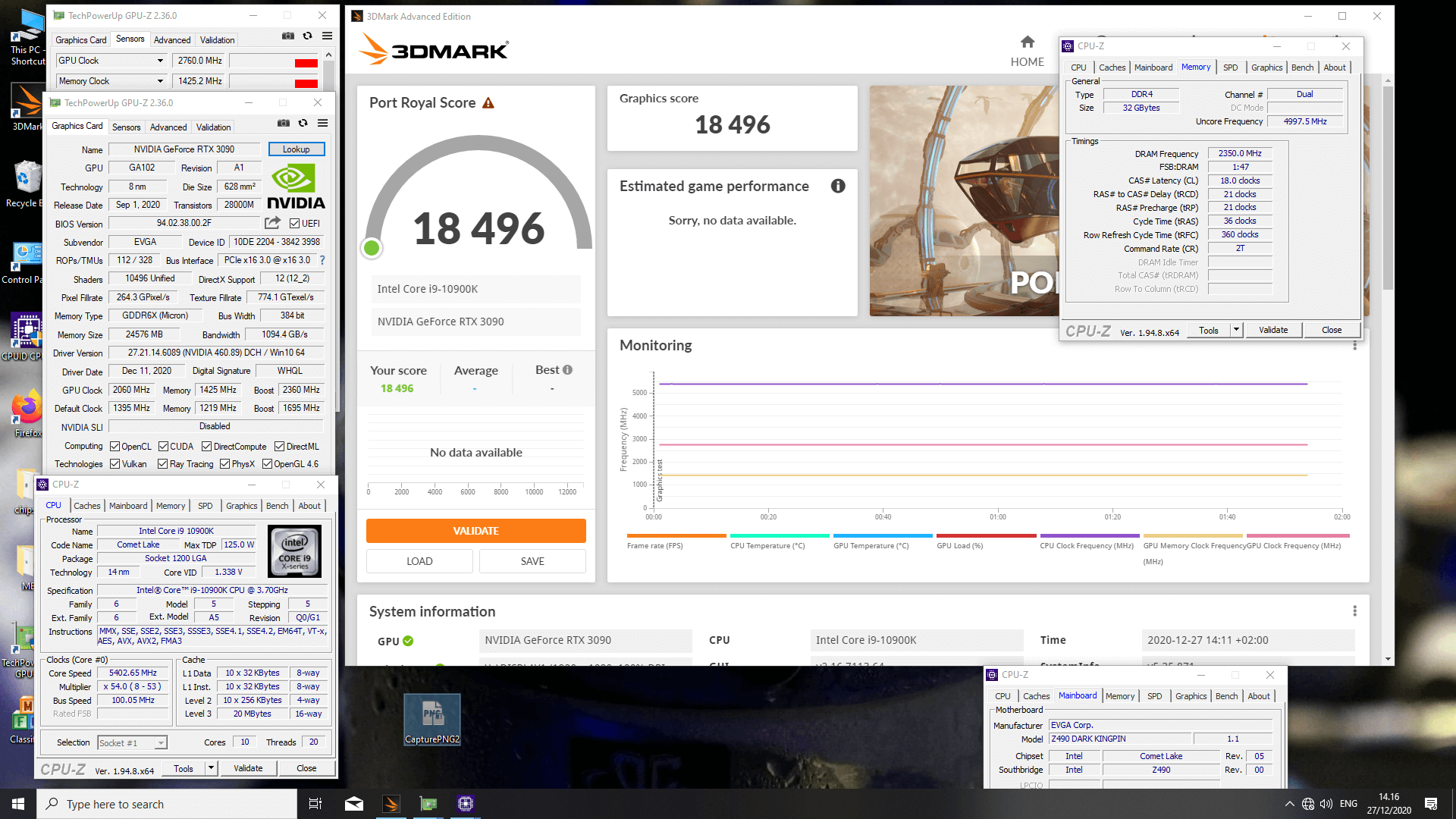Click the red GPU Clock sensor graph bar
This screenshot has height=819, width=1456.
tap(306, 63)
